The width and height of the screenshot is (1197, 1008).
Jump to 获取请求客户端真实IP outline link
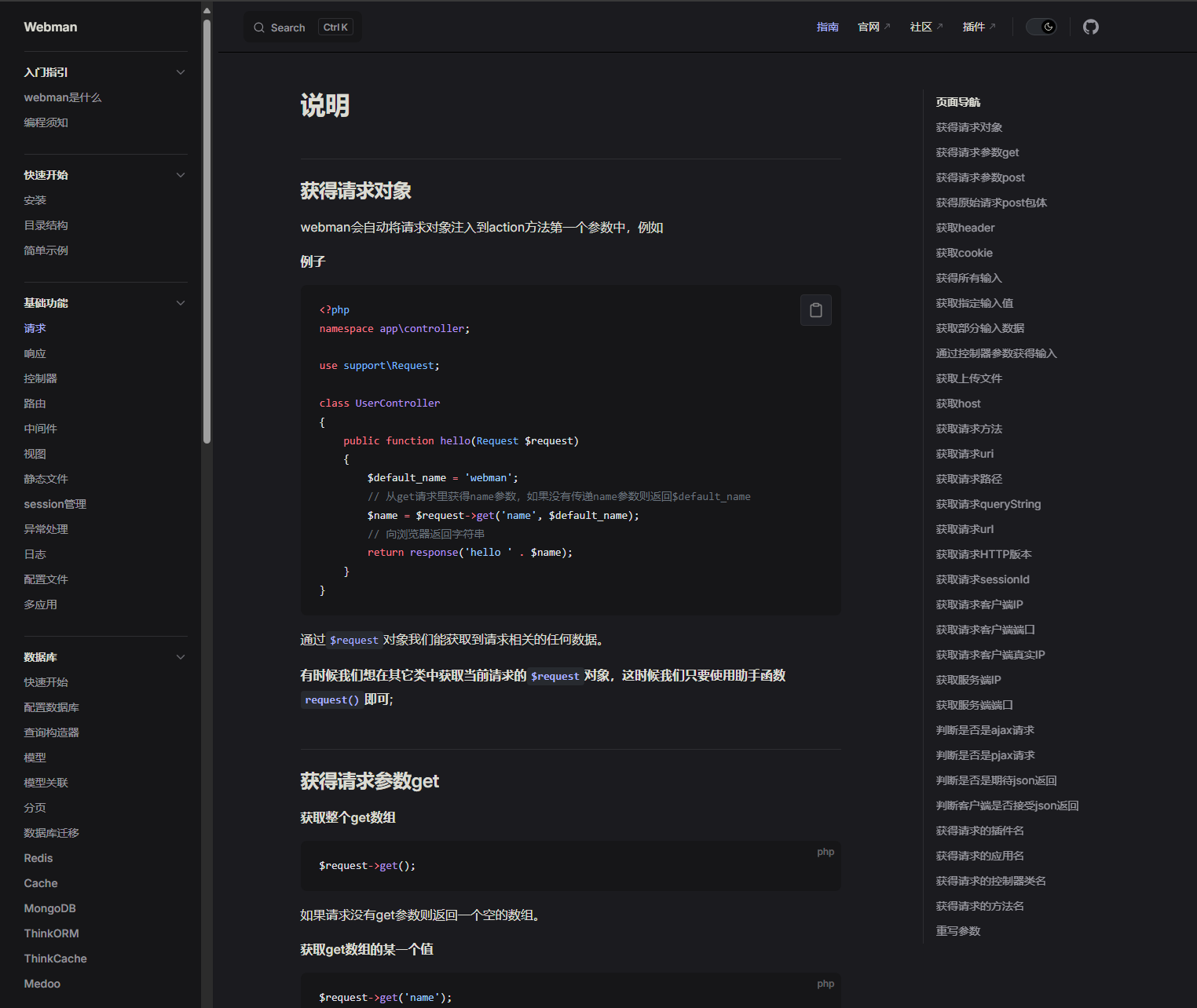click(x=990, y=655)
